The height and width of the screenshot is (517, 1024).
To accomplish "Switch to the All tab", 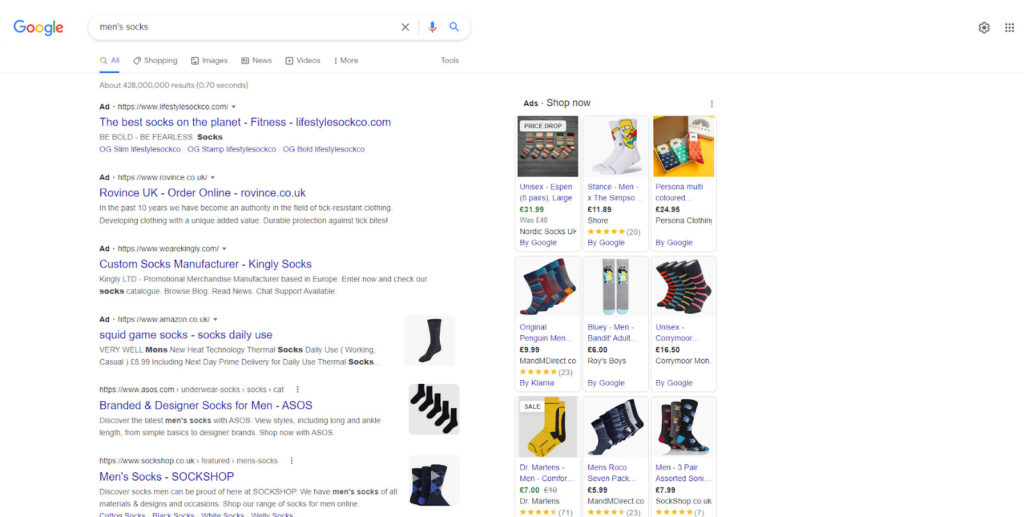I will (x=110, y=61).
